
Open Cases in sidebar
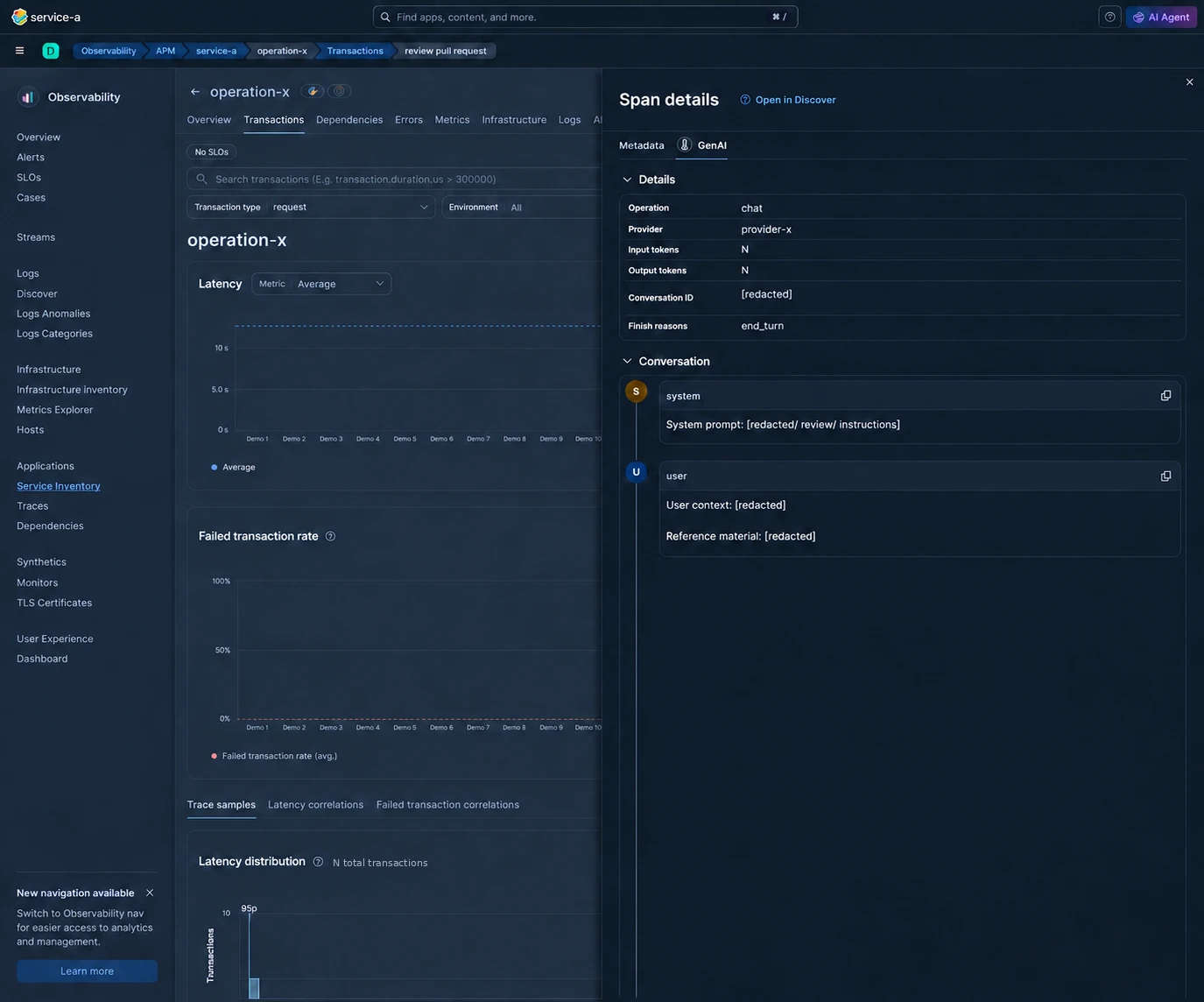pyautogui.click(x=31, y=198)
